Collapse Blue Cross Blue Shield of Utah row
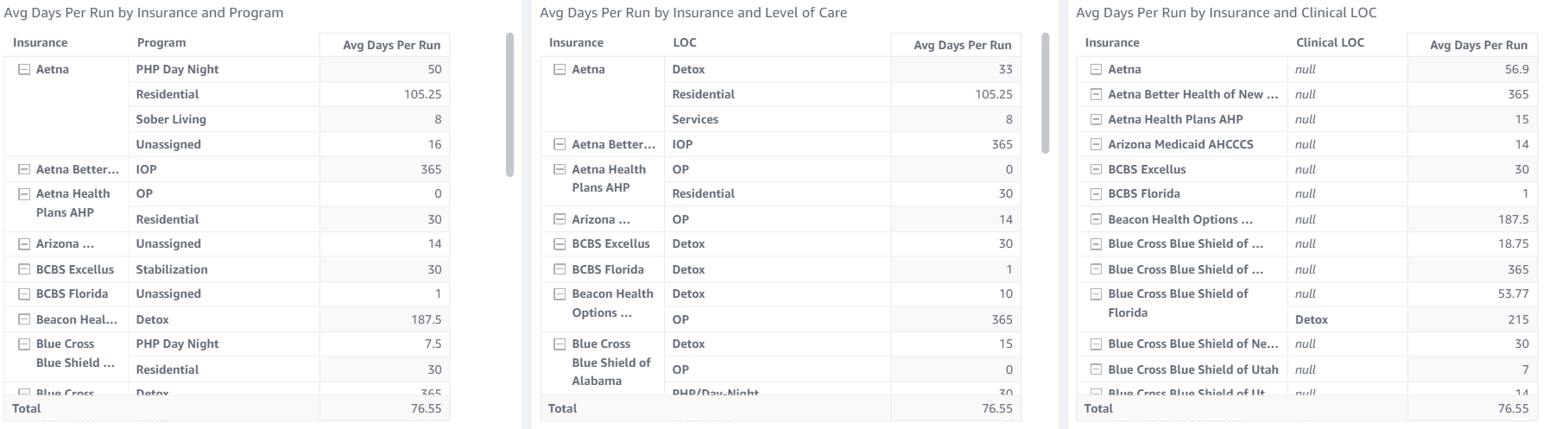The width and height of the screenshot is (1568, 429). pyautogui.click(x=1097, y=370)
